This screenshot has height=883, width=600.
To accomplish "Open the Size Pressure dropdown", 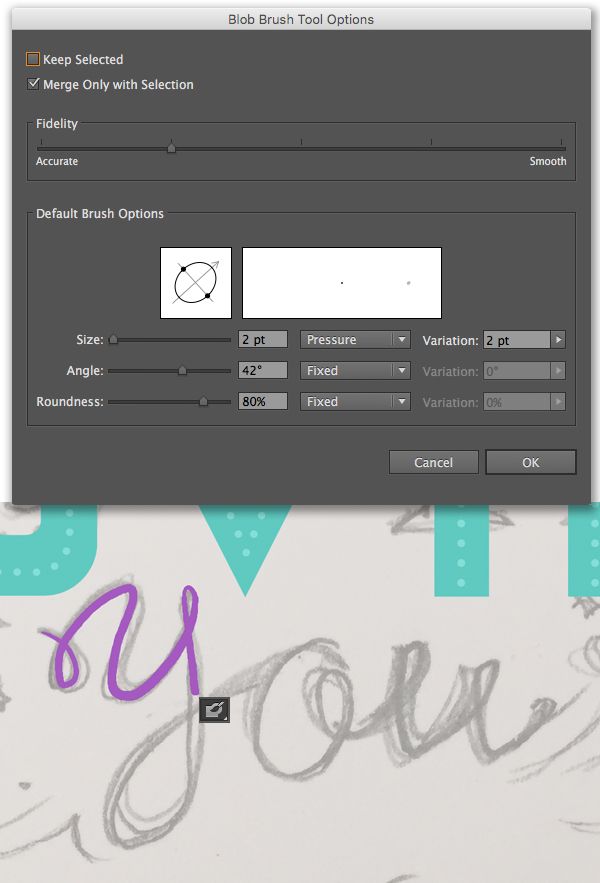I will (355, 340).
